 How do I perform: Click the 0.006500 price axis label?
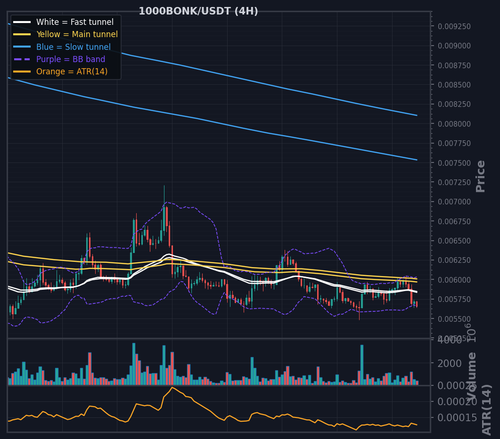click(x=454, y=241)
